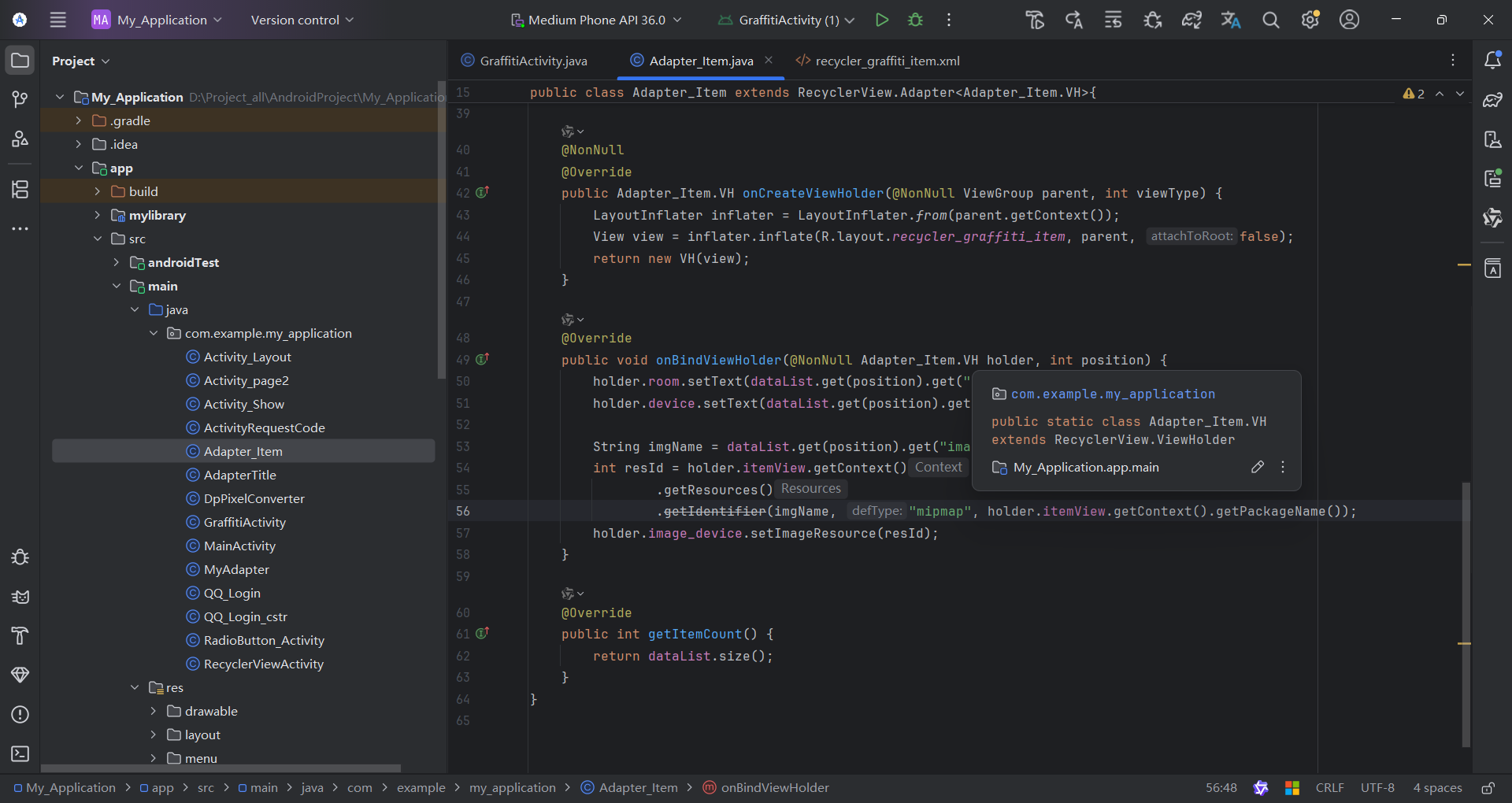1512x803 pixels.
Task: Open the Medium Phone API 36.0 device dropdown
Action: click(596, 20)
